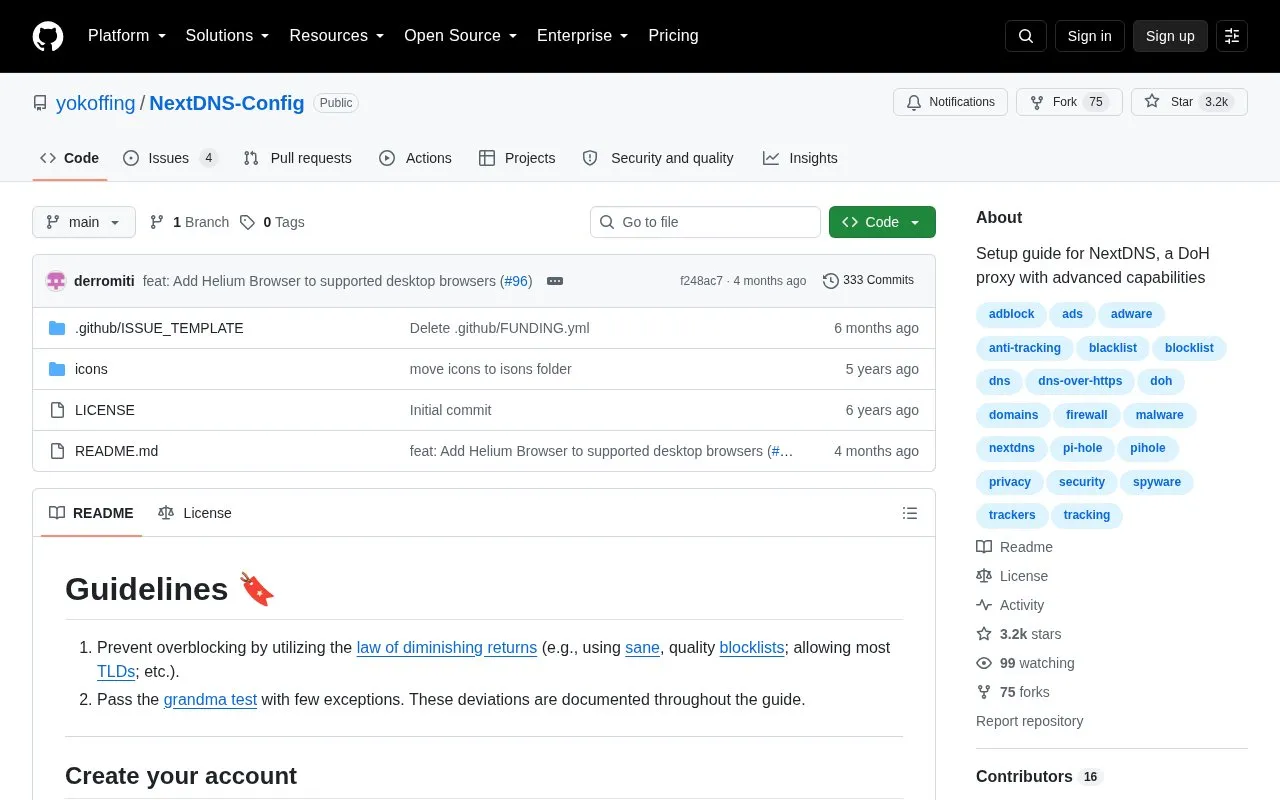The width and height of the screenshot is (1280, 800).
Task: Open the green Code dropdown button
Action: [x=882, y=222]
